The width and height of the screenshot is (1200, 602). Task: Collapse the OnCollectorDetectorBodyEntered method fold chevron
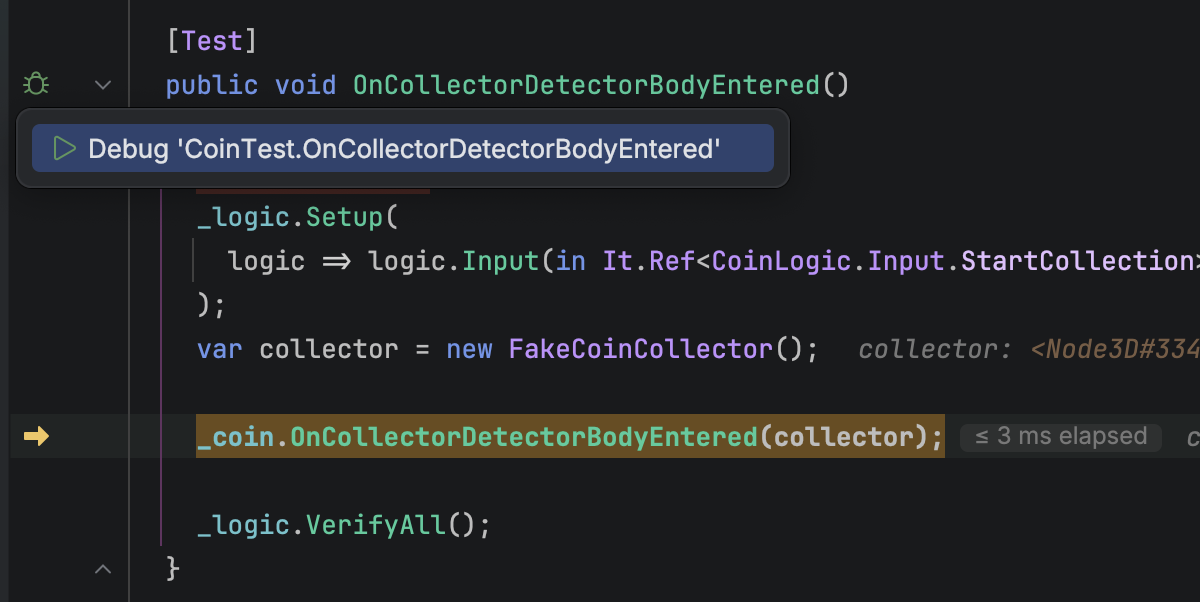tap(103, 85)
